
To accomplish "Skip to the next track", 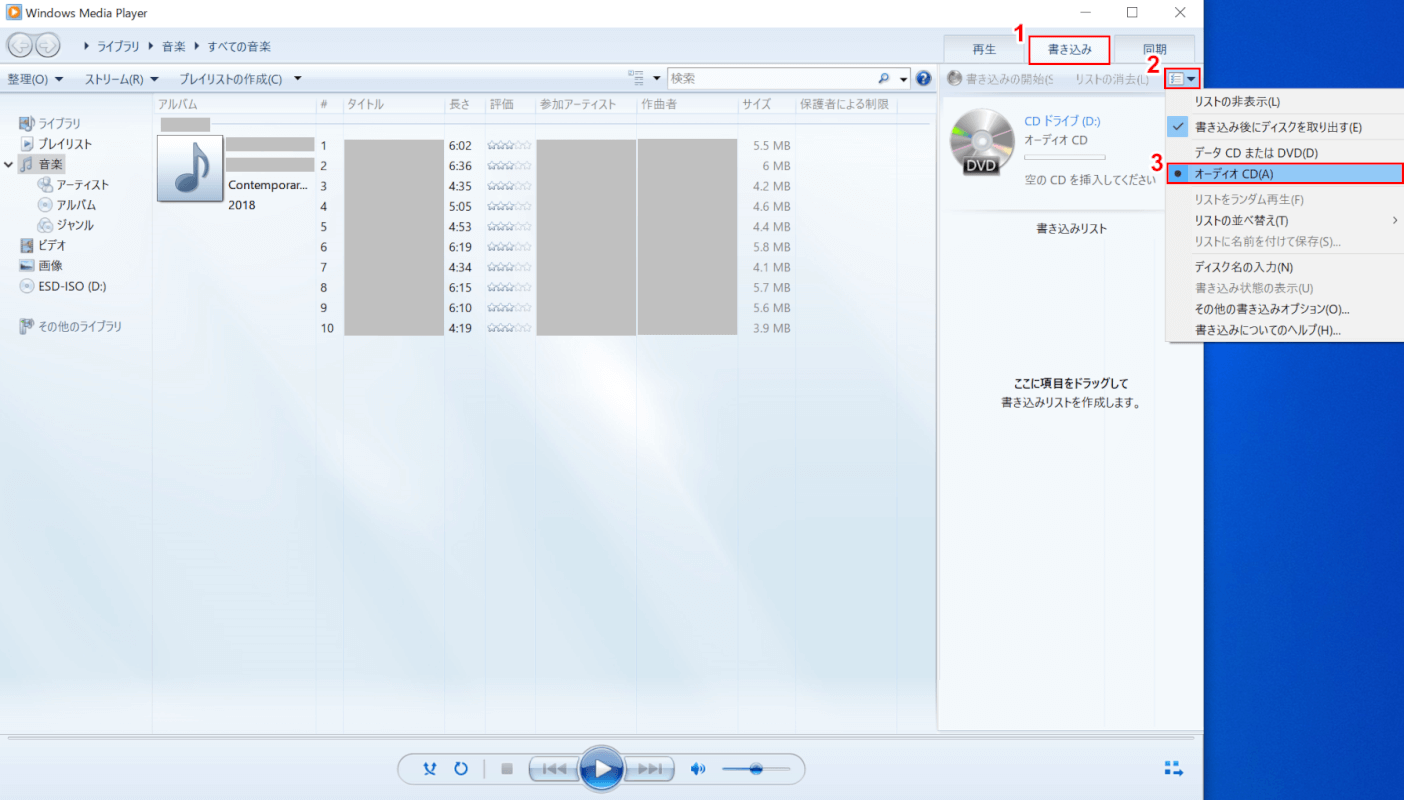I will point(649,769).
